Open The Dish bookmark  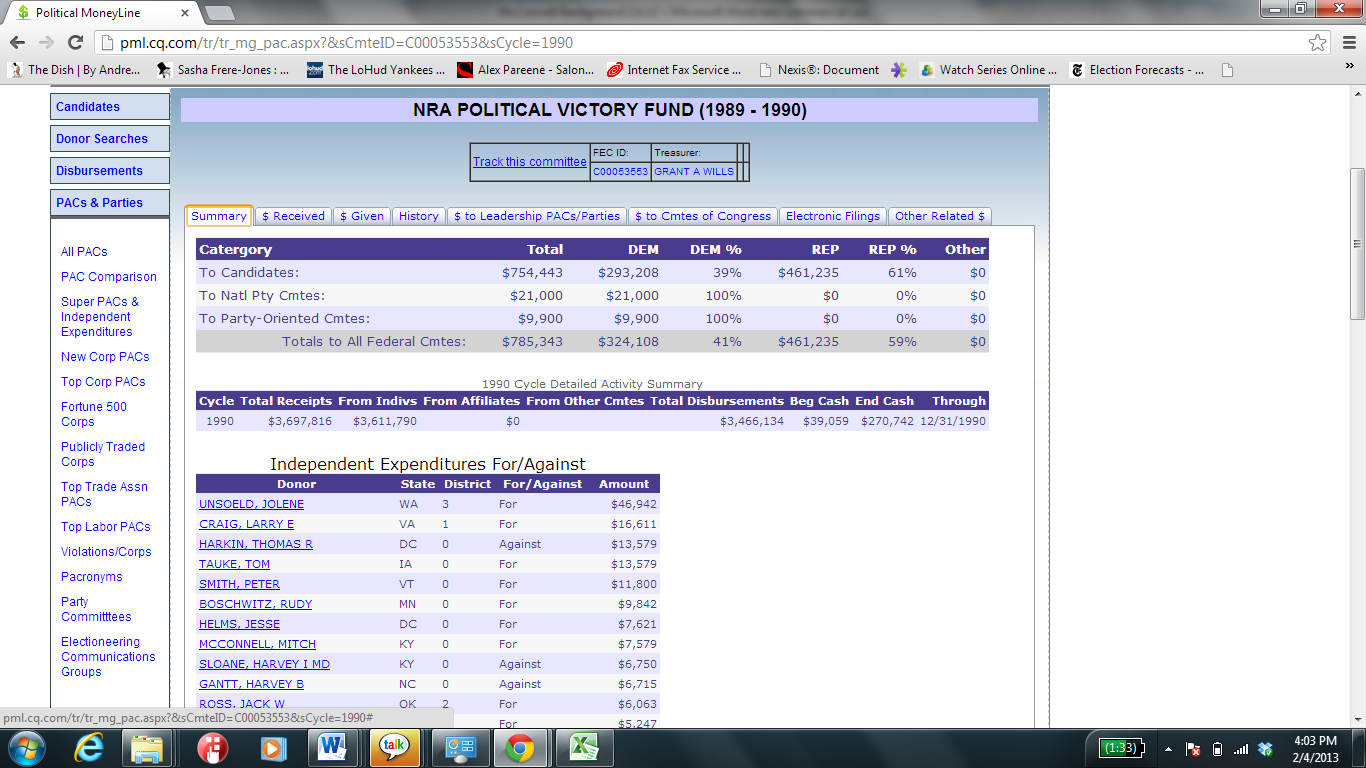point(76,70)
